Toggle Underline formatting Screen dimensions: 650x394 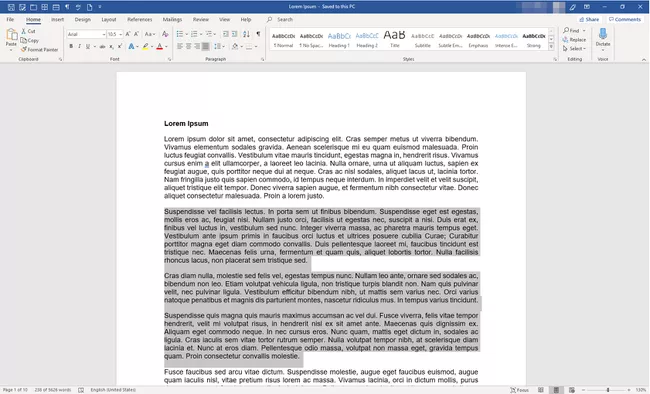pos(87,46)
